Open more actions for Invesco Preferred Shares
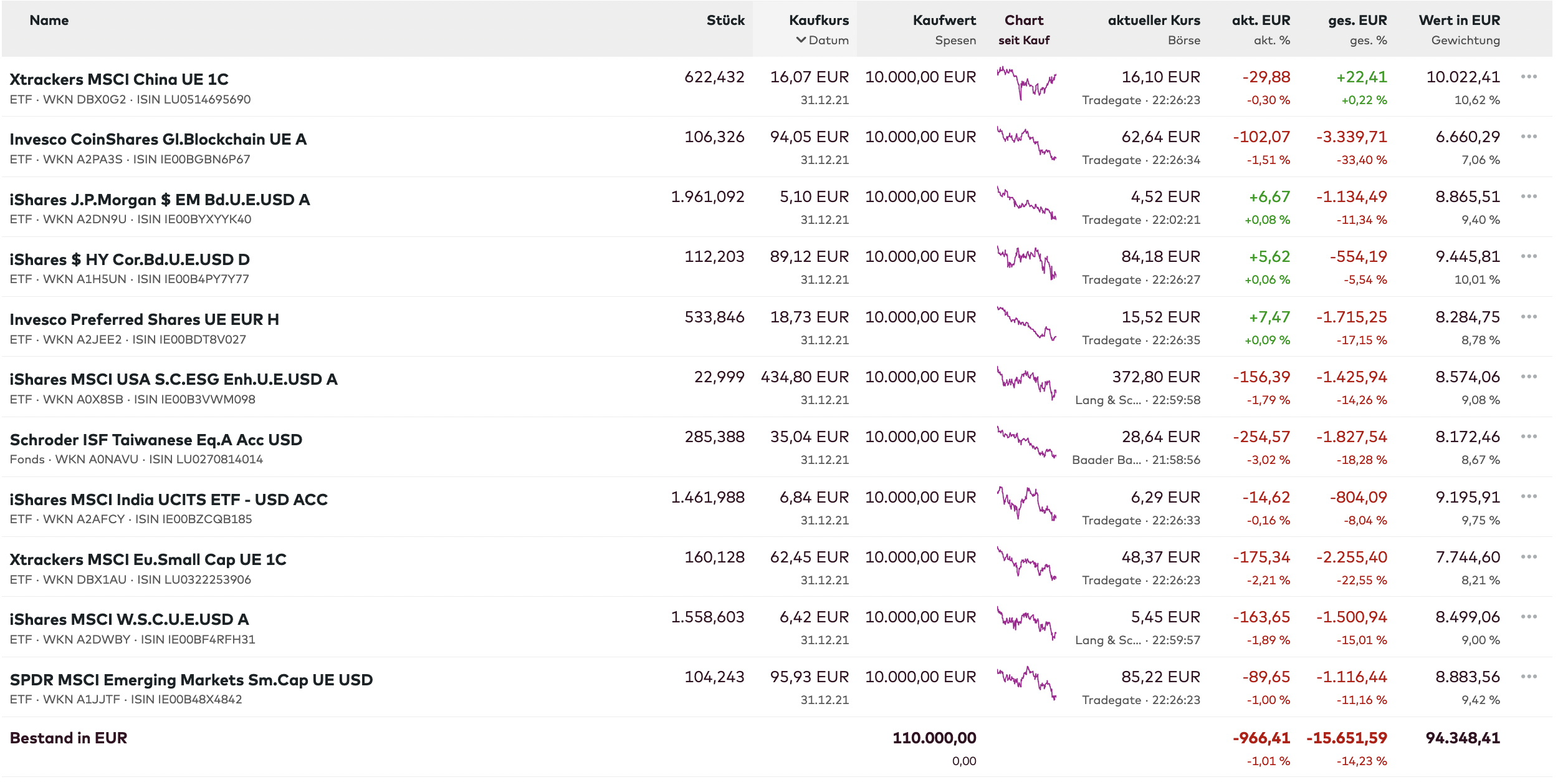The height and width of the screenshot is (782, 1568). tap(1528, 317)
